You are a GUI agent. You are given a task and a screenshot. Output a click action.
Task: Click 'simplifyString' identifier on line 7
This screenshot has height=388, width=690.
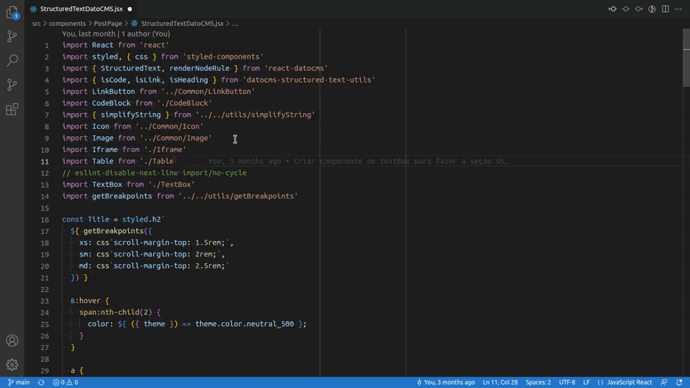131,115
